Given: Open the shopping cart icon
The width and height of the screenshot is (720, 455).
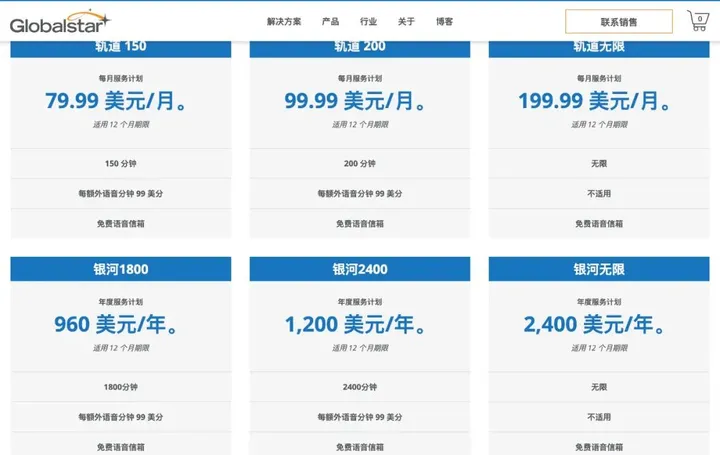Looking at the screenshot, I should [698, 21].
